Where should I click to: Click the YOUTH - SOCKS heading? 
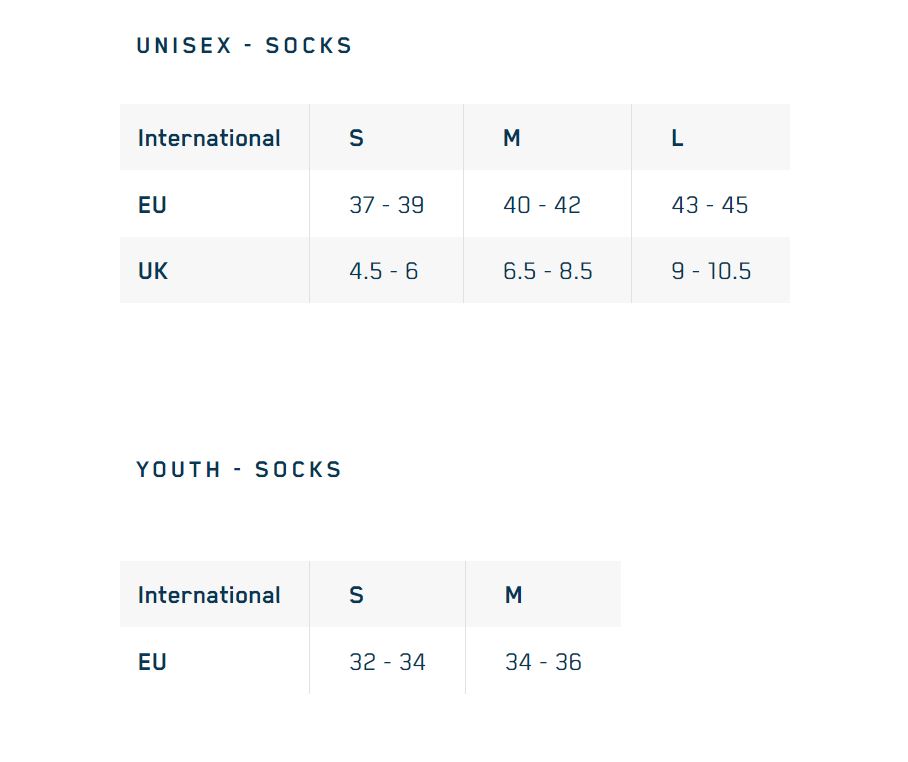click(x=239, y=470)
